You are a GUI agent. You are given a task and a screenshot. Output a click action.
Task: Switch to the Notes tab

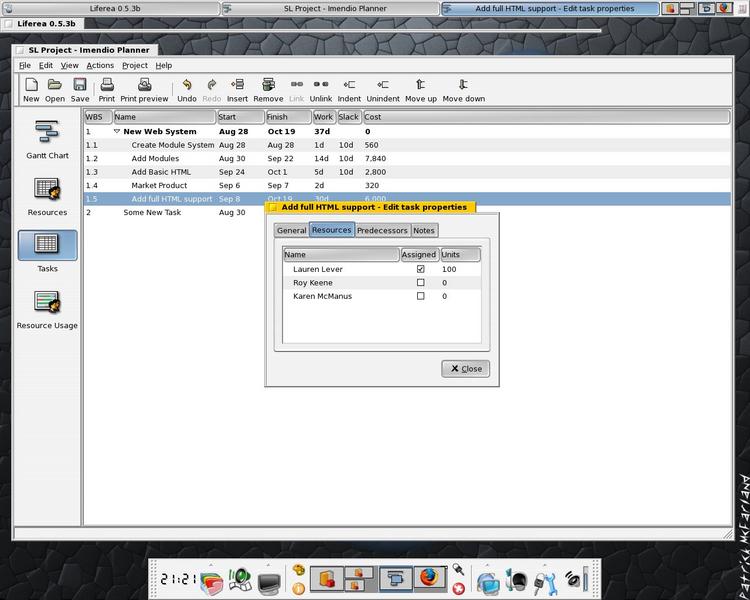[424, 230]
